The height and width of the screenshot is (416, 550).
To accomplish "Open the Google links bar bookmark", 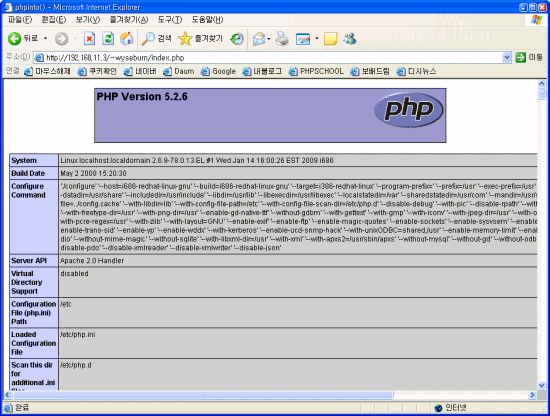I will click(218, 71).
